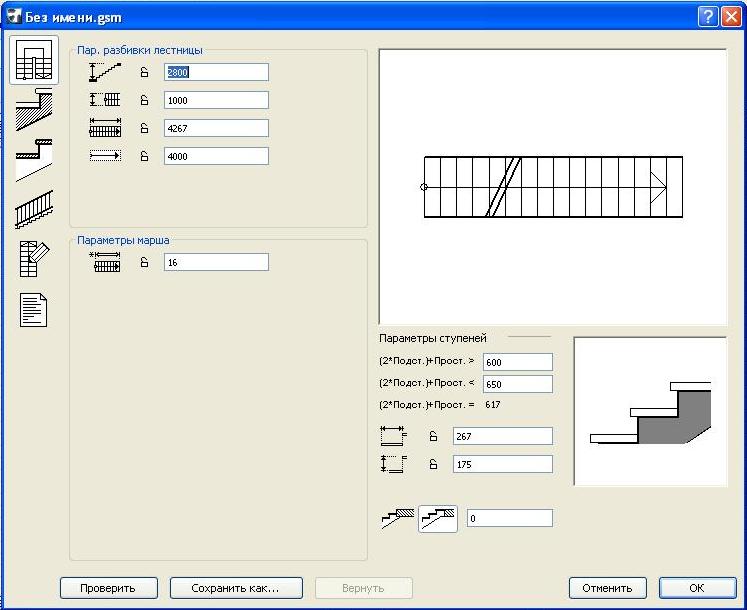Open the help question-mark button
This screenshot has height=610, width=747.
pos(708,17)
